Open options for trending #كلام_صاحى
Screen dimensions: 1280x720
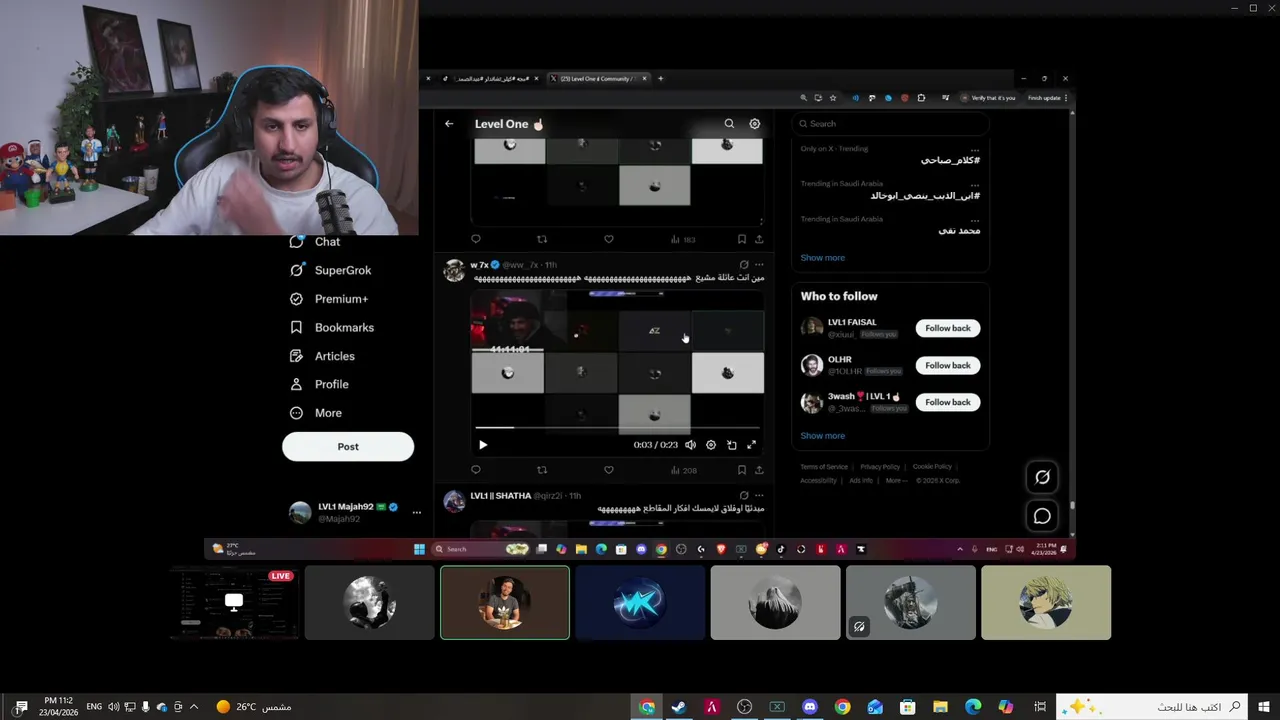(975, 149)
